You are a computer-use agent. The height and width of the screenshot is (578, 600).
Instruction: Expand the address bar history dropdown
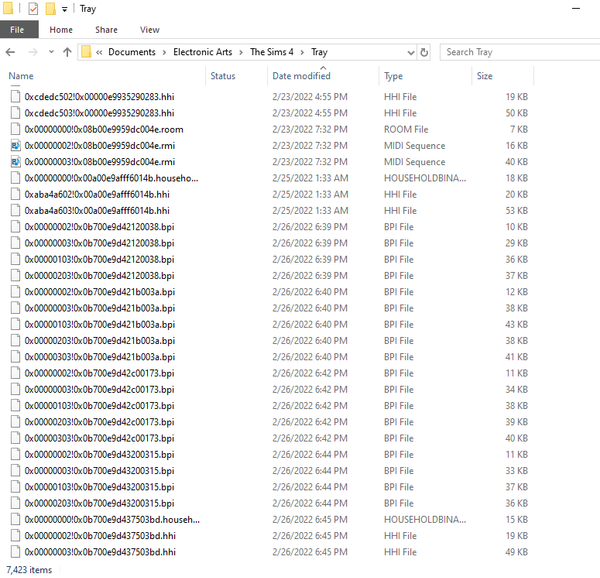click(x=411, y=52)
